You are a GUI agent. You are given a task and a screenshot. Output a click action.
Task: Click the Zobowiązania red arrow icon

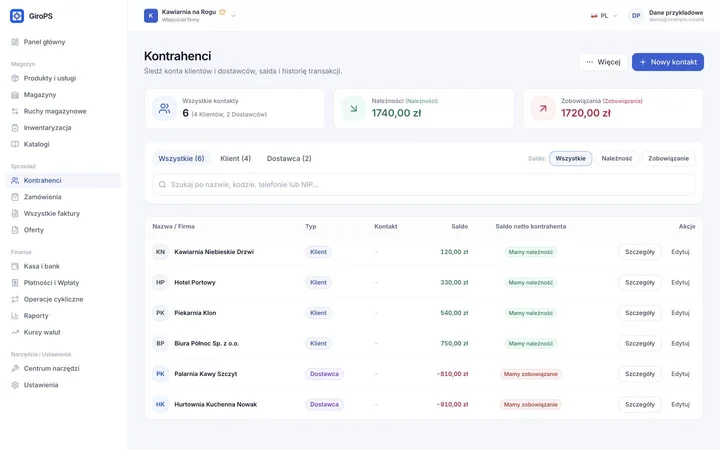(543, 108)
